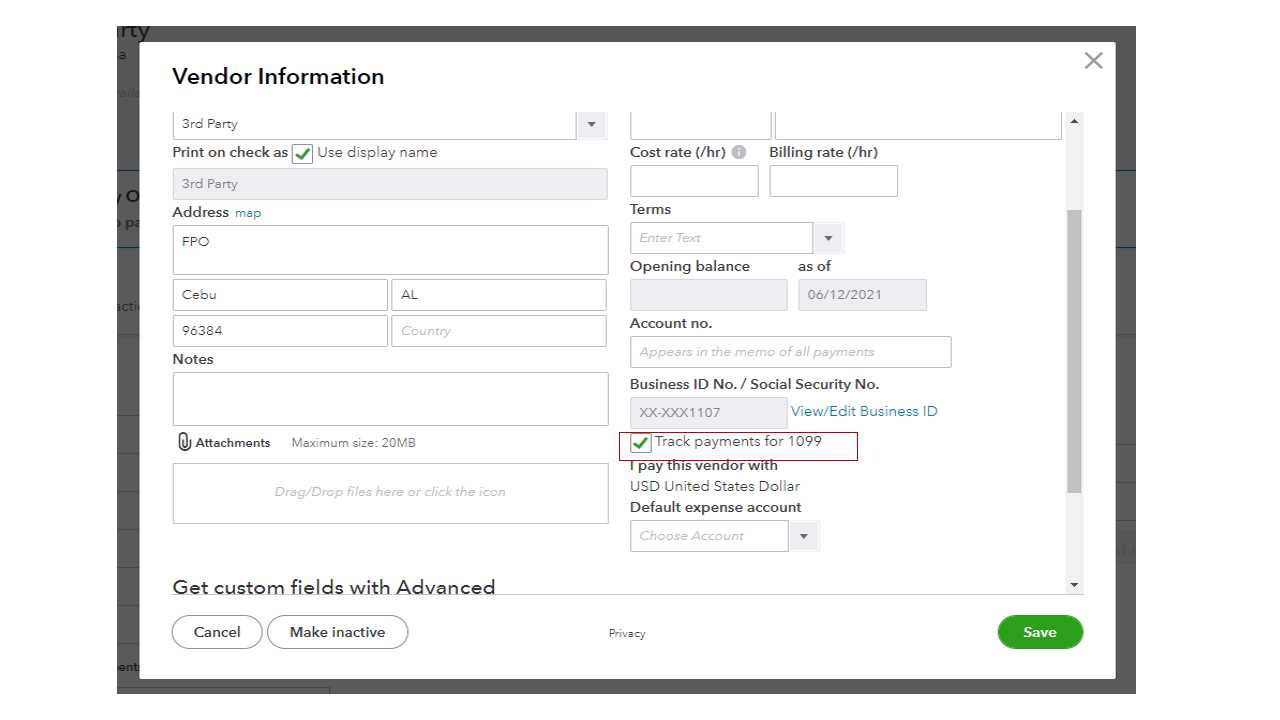Toggle Track payments for 1099 checkbox
Screen dimensions: 1280x720
click(x=641, y=443)
